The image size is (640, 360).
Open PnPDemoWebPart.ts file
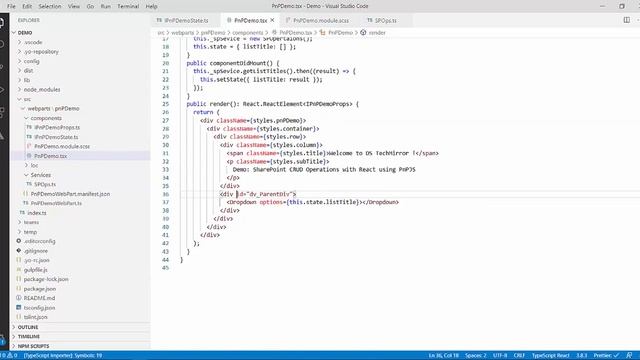(56, 203)
